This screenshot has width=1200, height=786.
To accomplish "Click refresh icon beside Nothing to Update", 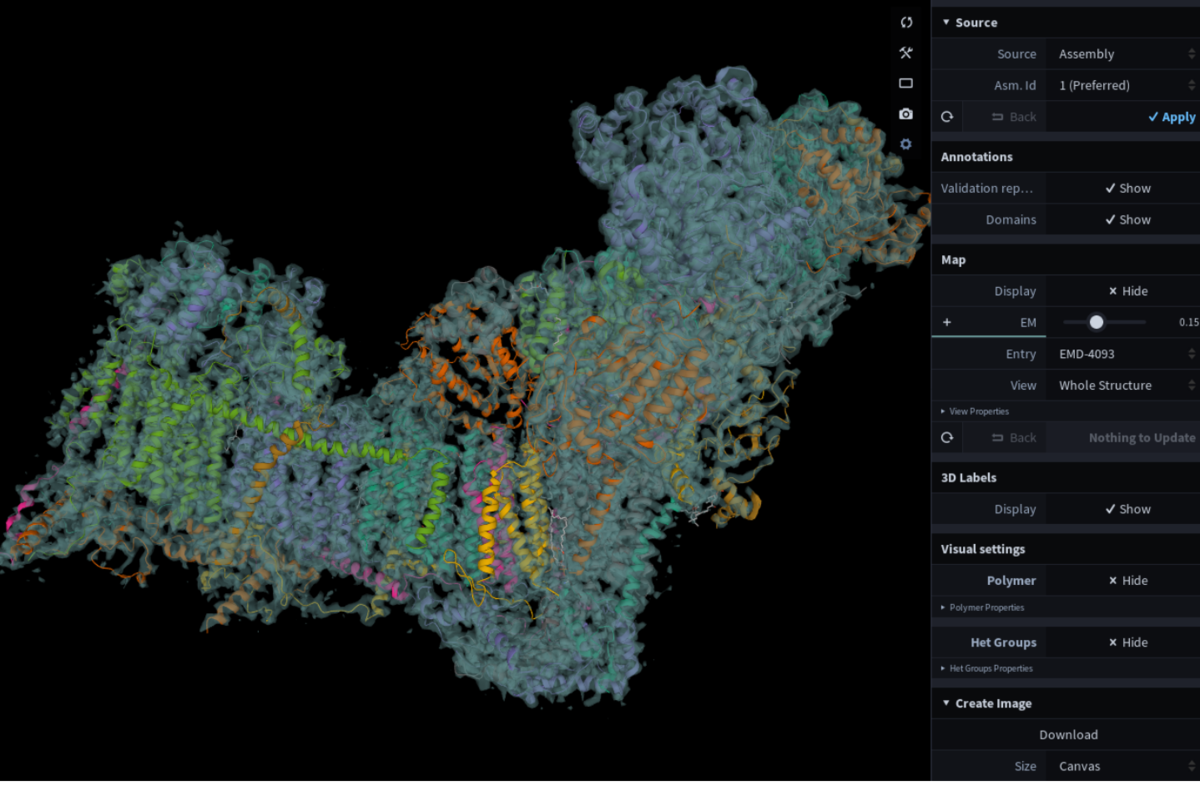I will [x=947, y=438].
